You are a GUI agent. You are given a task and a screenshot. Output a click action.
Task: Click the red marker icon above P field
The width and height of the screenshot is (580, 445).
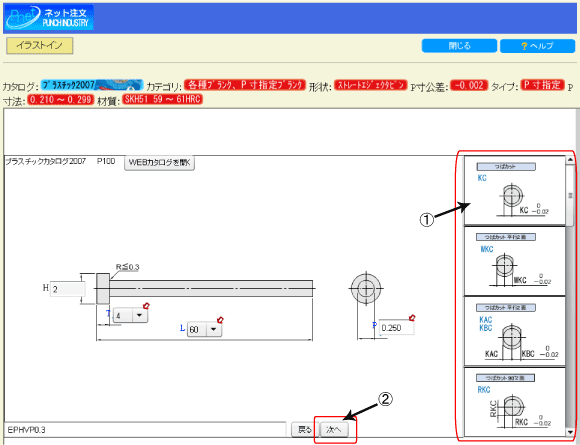pyautogui.click(x=412, y=318)
